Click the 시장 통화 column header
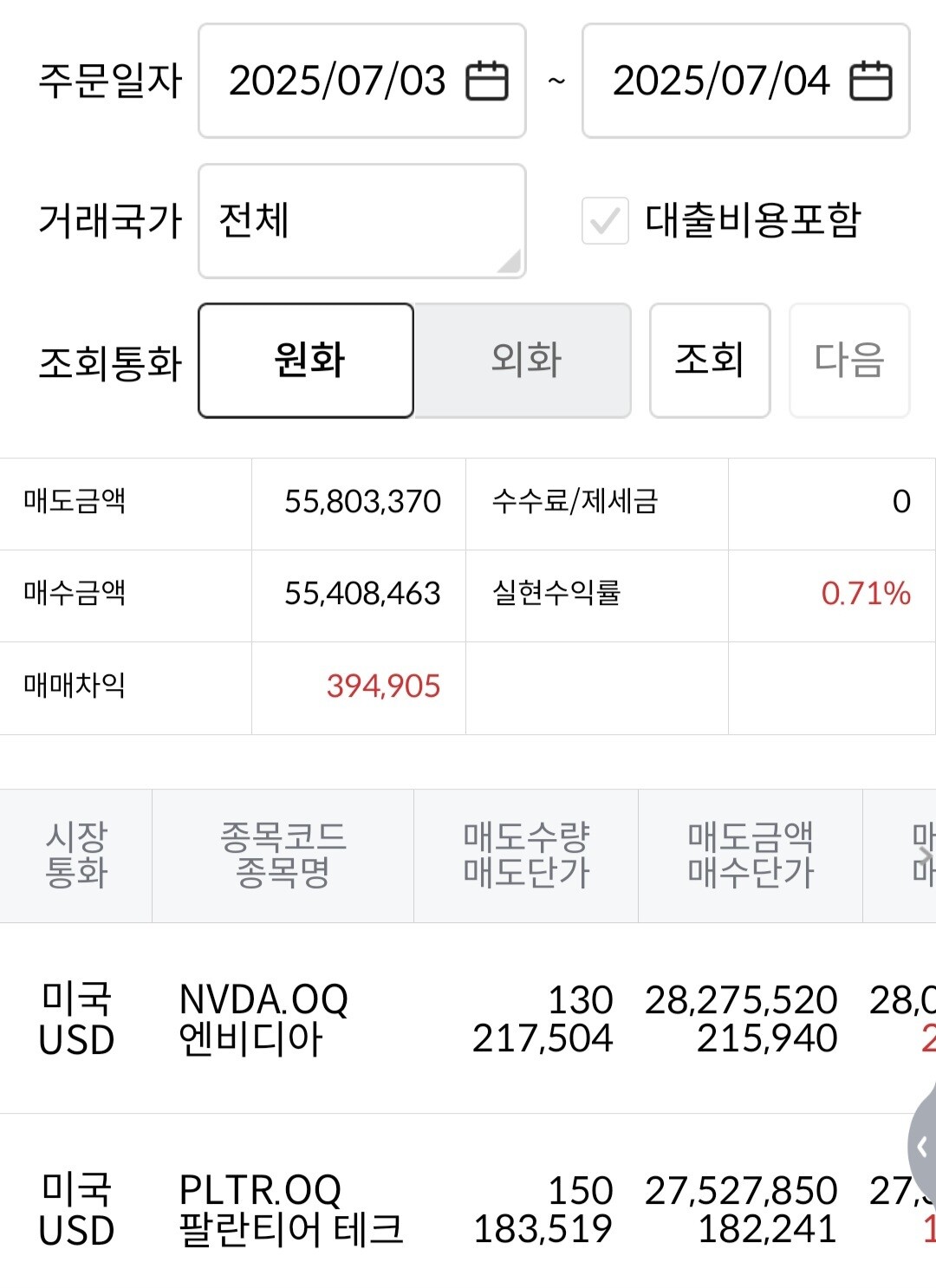This screenshot has width=936, height=1288. click(x=76, y=855)
